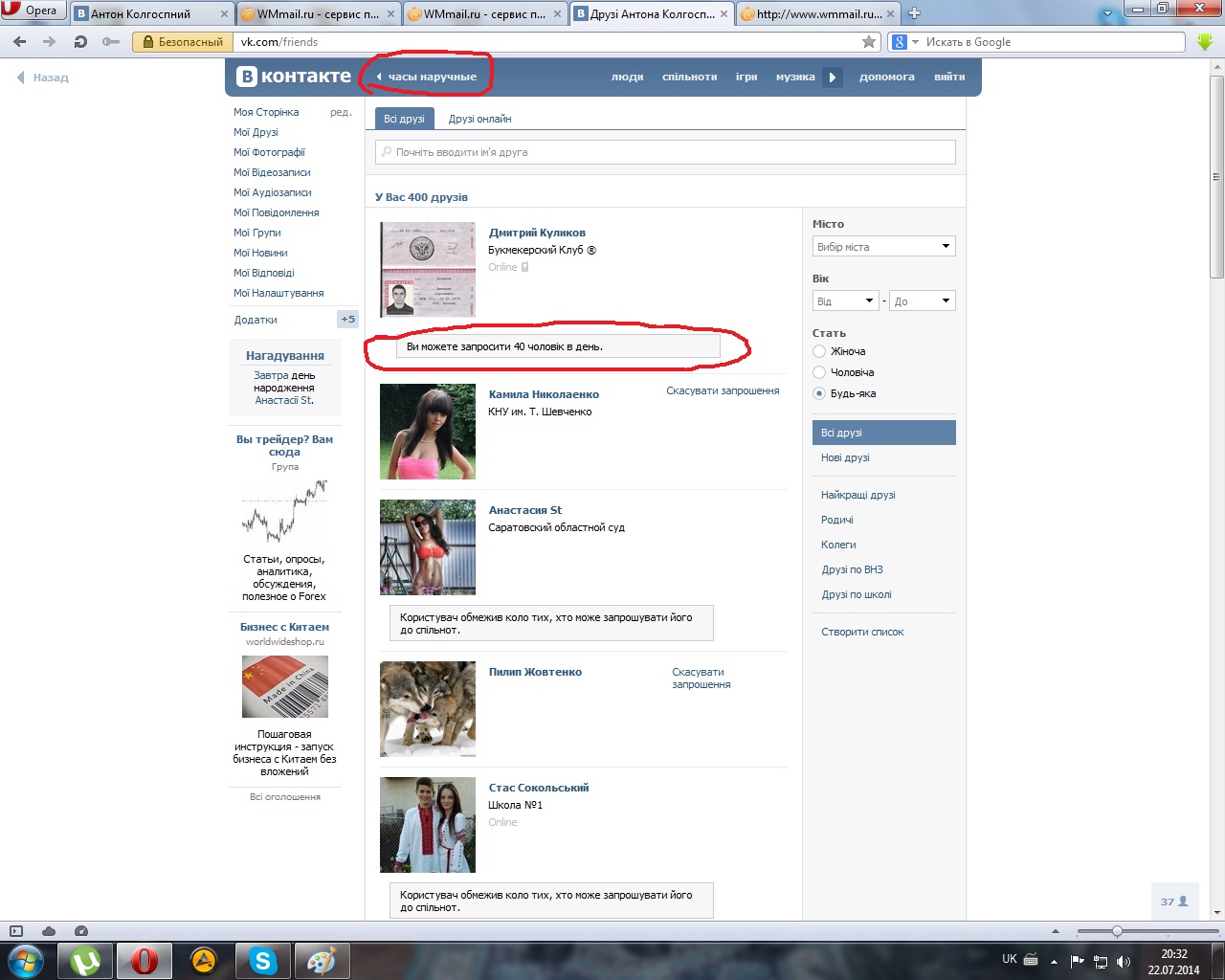Click the vk.com/friends address bar
This screenshot has height=980, width=1225.
pos(546,42)
